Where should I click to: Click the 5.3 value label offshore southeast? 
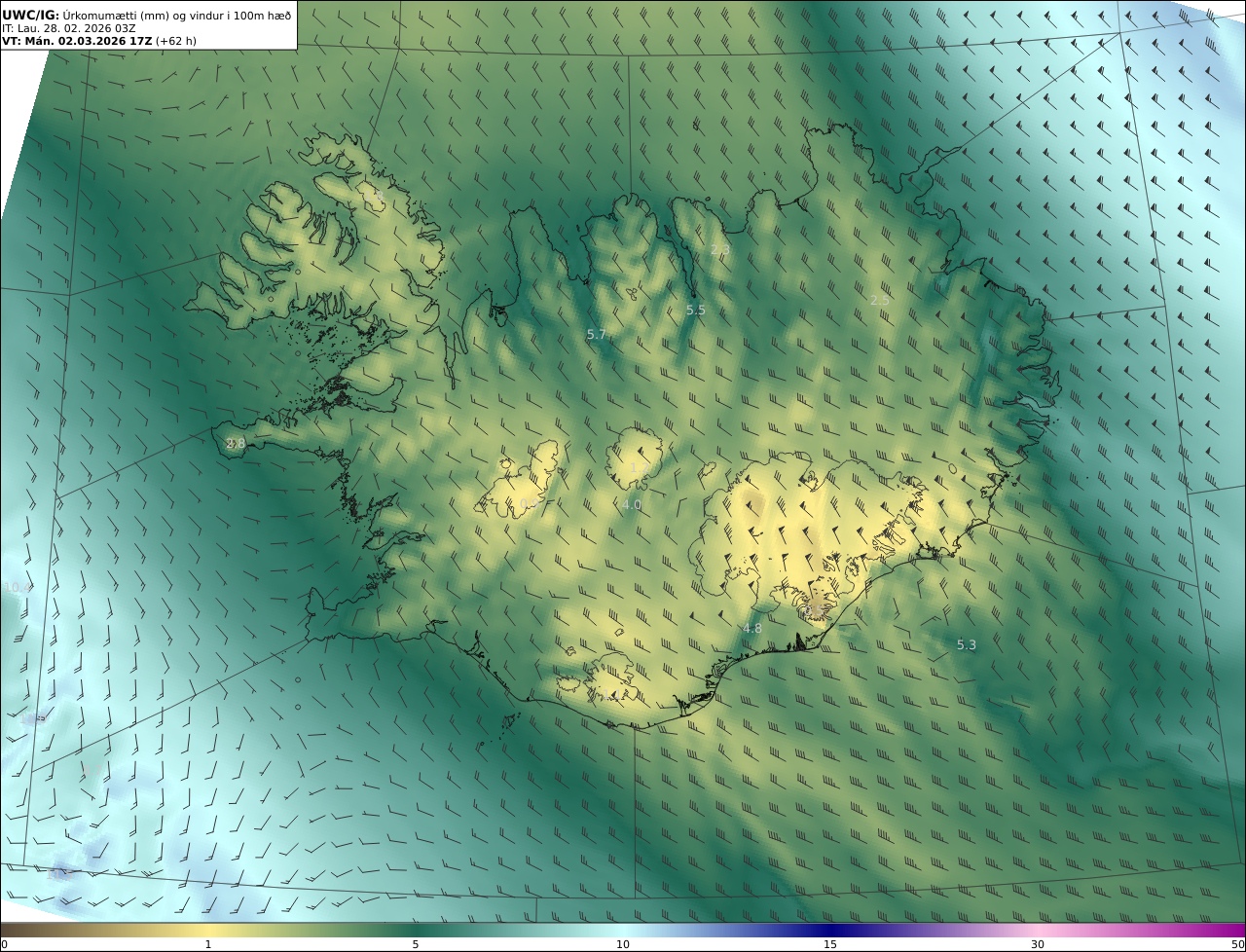[x=967, y=644]
